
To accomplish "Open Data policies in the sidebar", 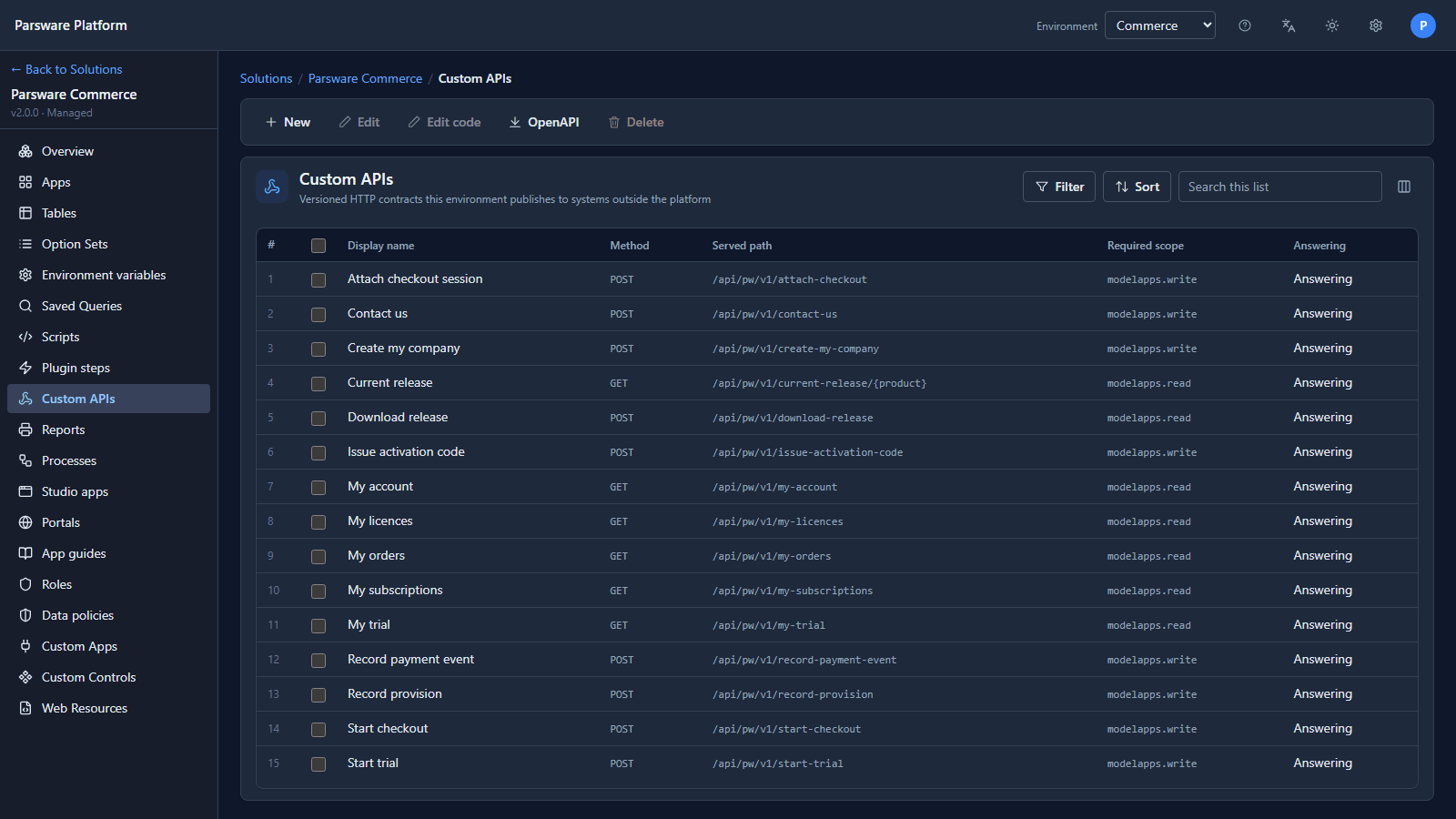I will click(x=108, y=615).
